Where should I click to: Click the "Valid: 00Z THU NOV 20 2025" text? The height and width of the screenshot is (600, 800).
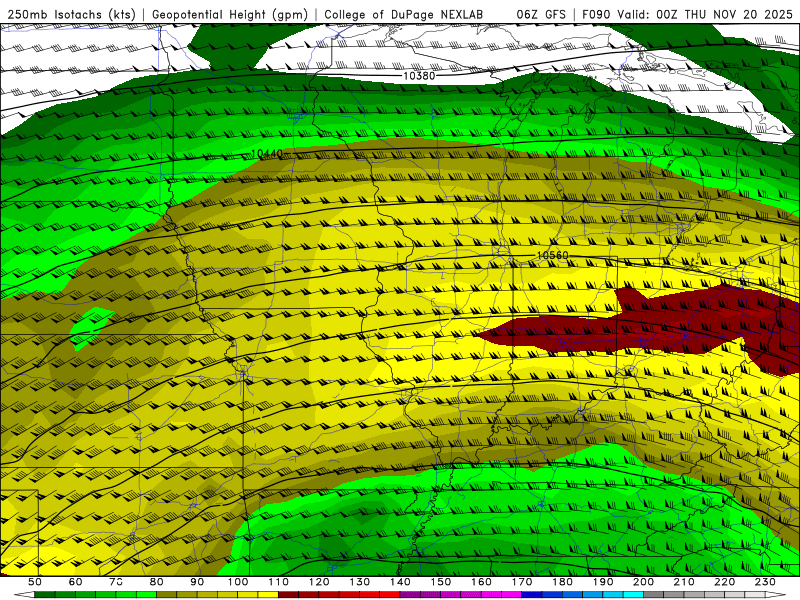(x=705, y=15)
